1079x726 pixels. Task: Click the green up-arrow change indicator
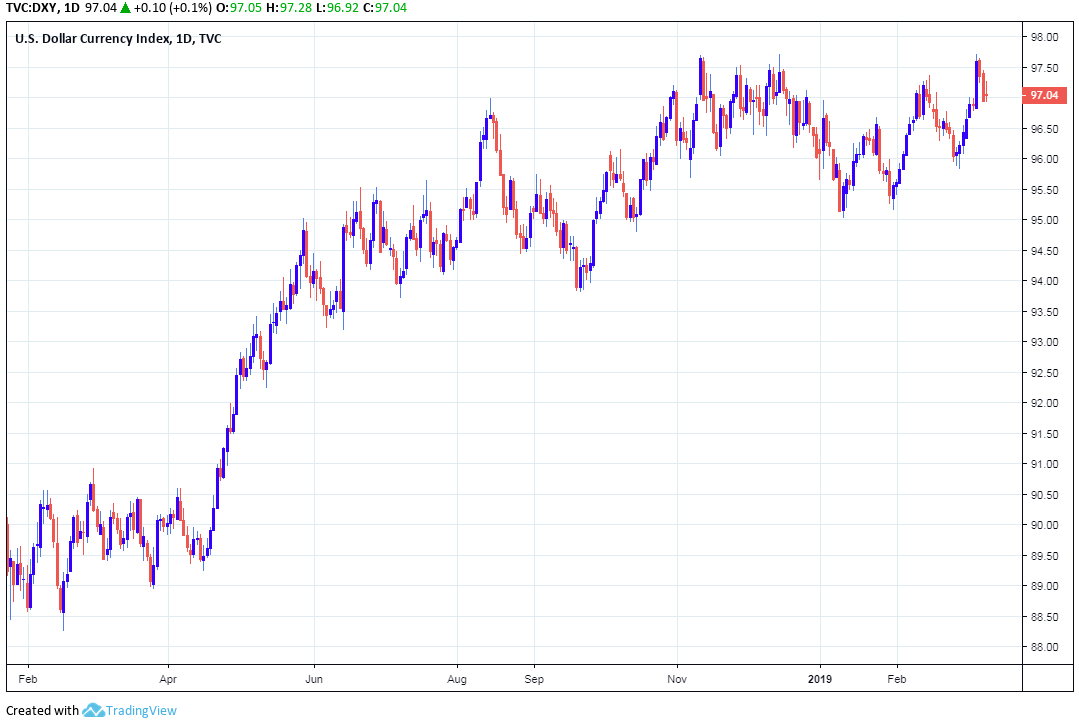[x=151, y=9]
